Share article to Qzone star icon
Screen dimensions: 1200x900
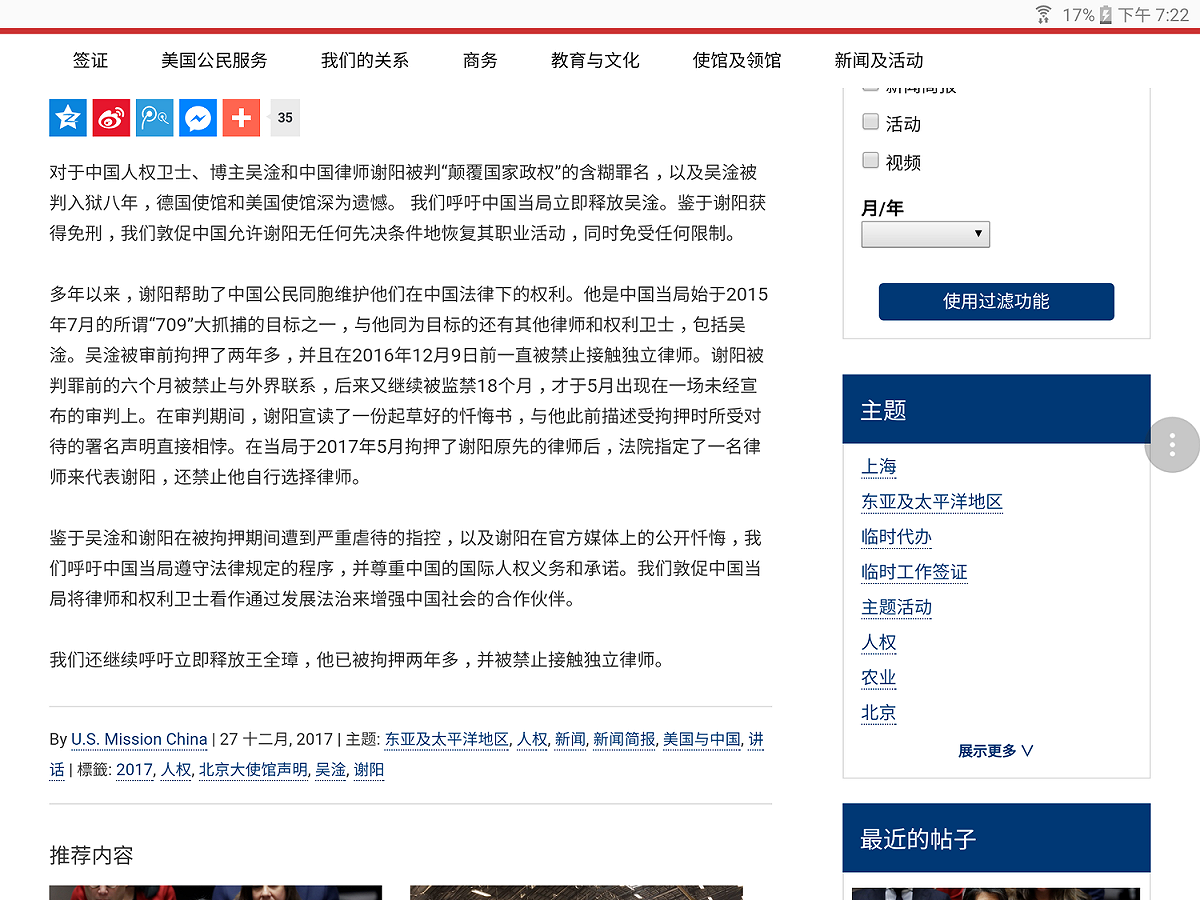coord(68,118)
